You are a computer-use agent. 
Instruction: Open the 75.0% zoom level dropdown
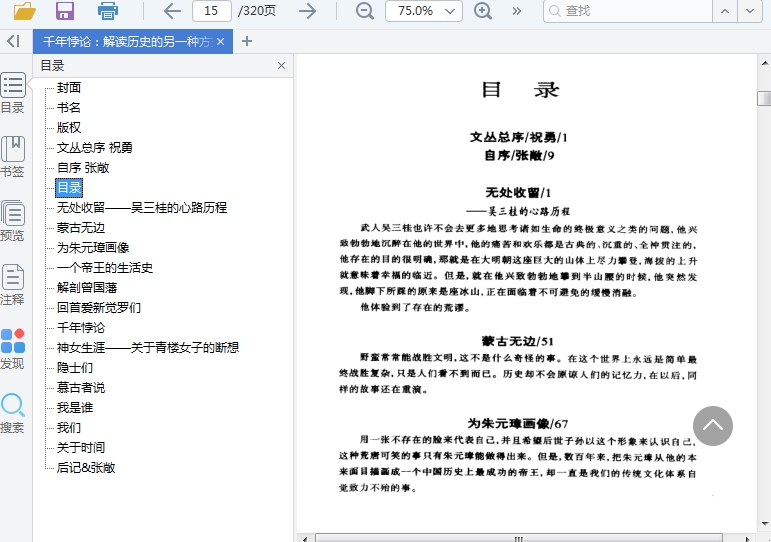pos(424,11)
